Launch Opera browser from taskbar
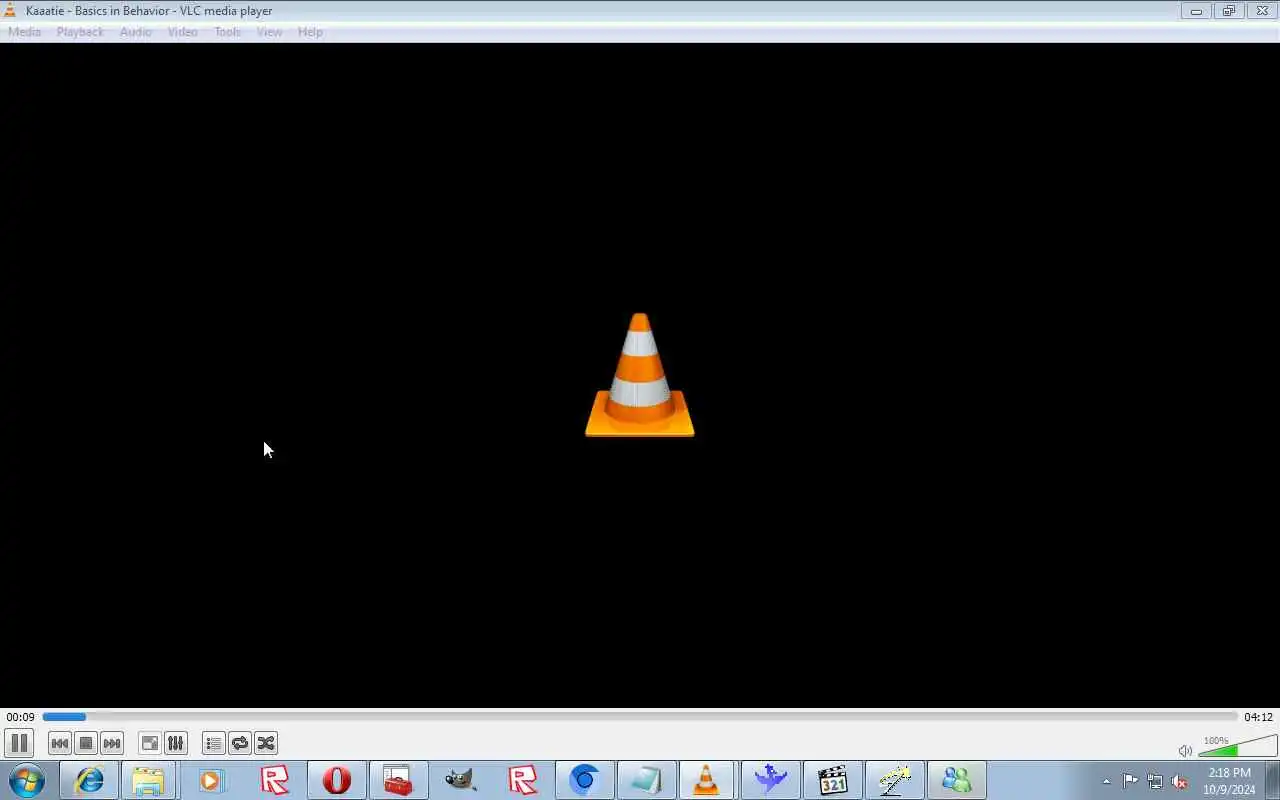Viewport: 1280px width, 800px height. pos(336,780)
